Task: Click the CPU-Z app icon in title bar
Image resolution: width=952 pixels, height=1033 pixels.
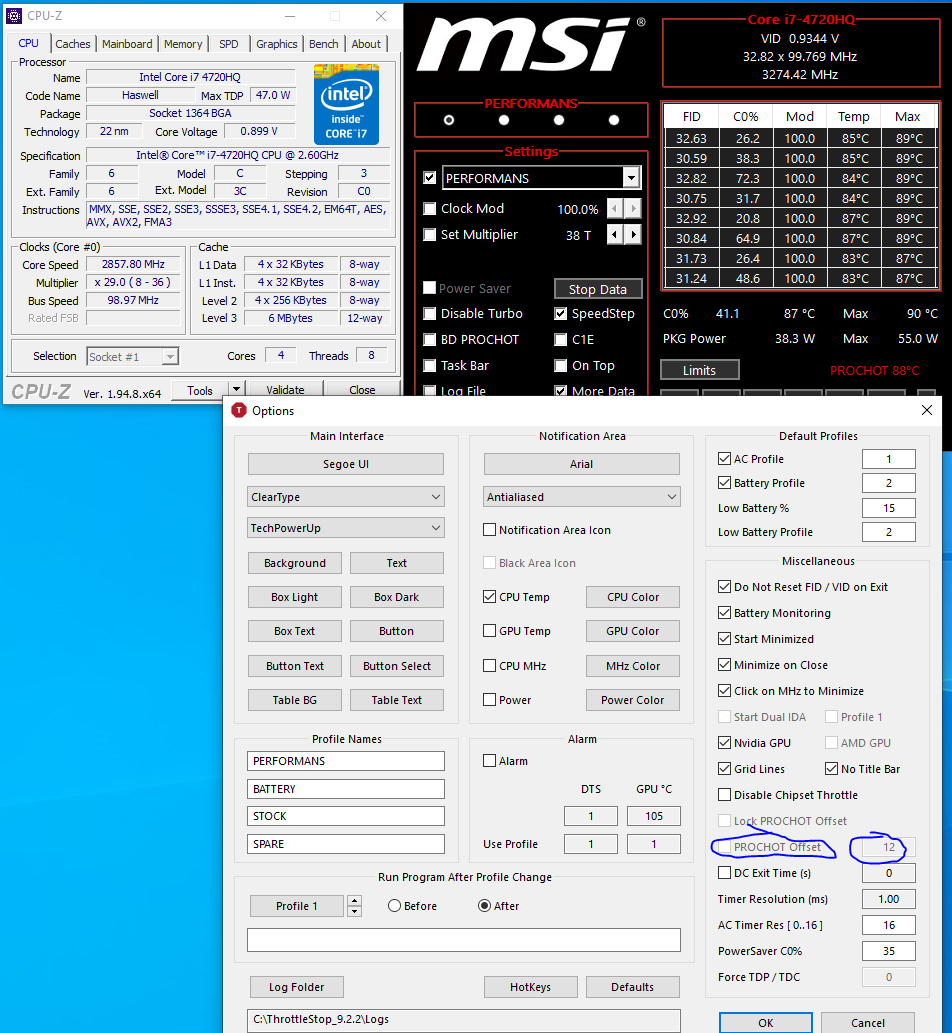Action: point(14,16)
